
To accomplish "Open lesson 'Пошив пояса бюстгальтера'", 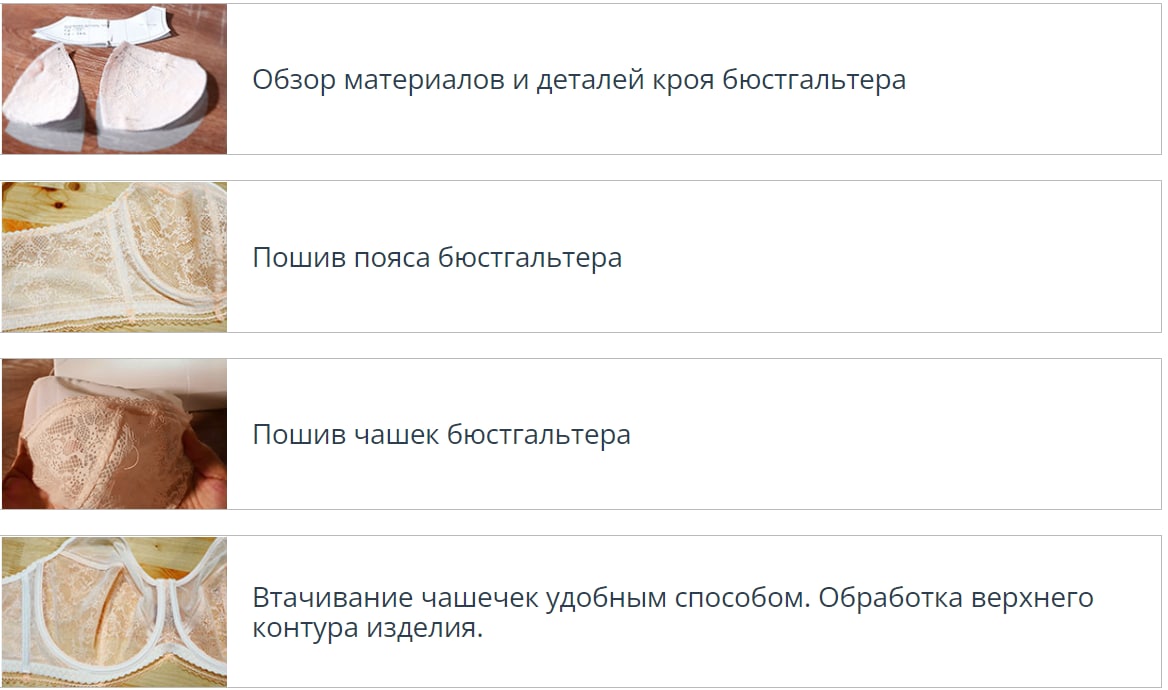I will tap(436, 258).
